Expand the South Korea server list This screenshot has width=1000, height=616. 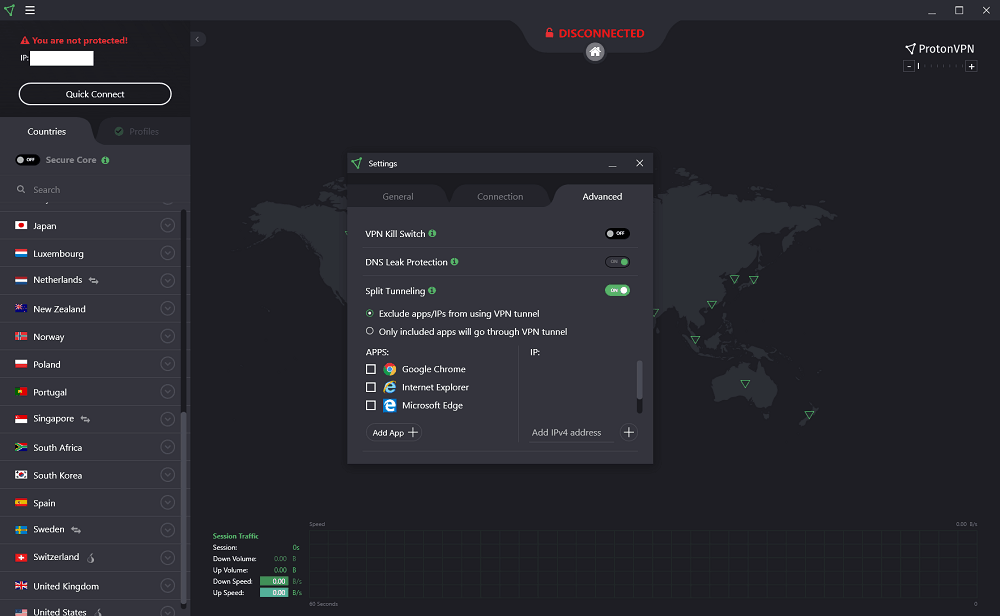pos(168,475)
